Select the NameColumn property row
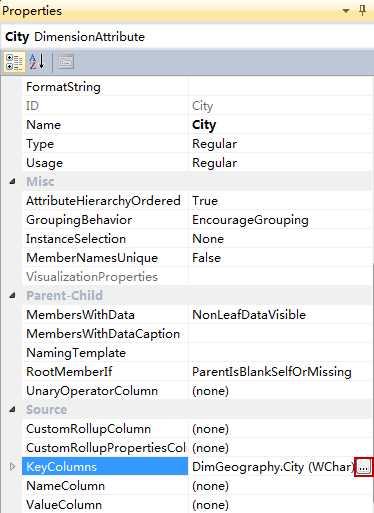Viewport: 374px width, 513px height. point(197,486)
